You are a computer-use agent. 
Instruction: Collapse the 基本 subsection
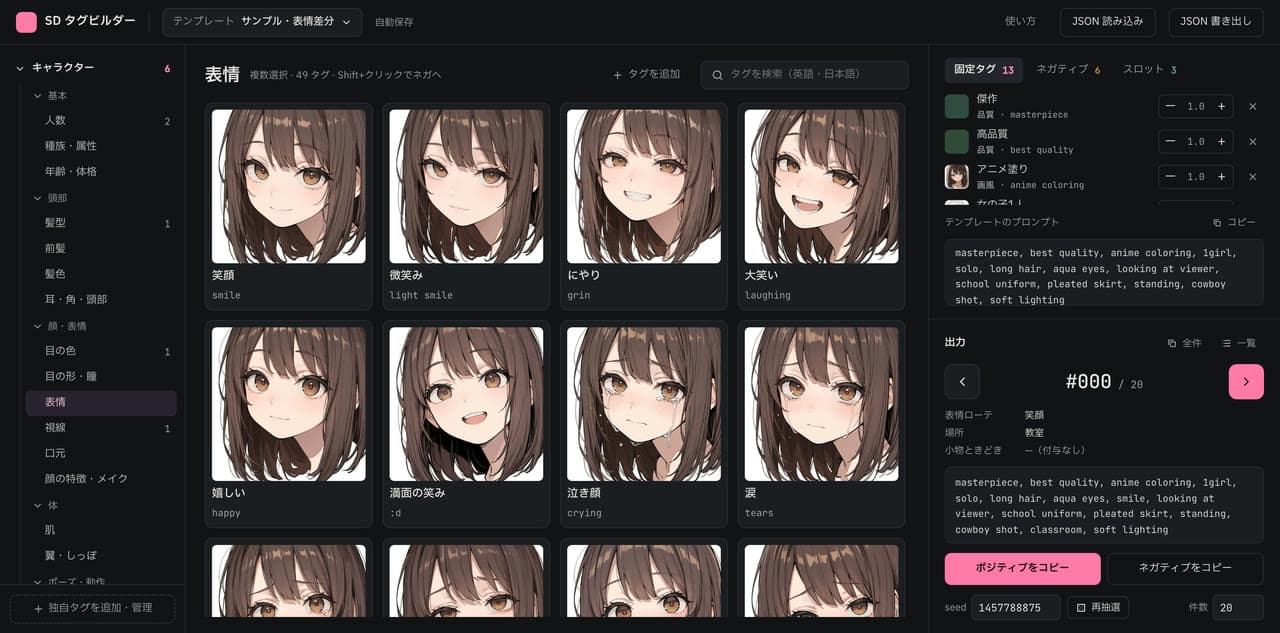38,96
